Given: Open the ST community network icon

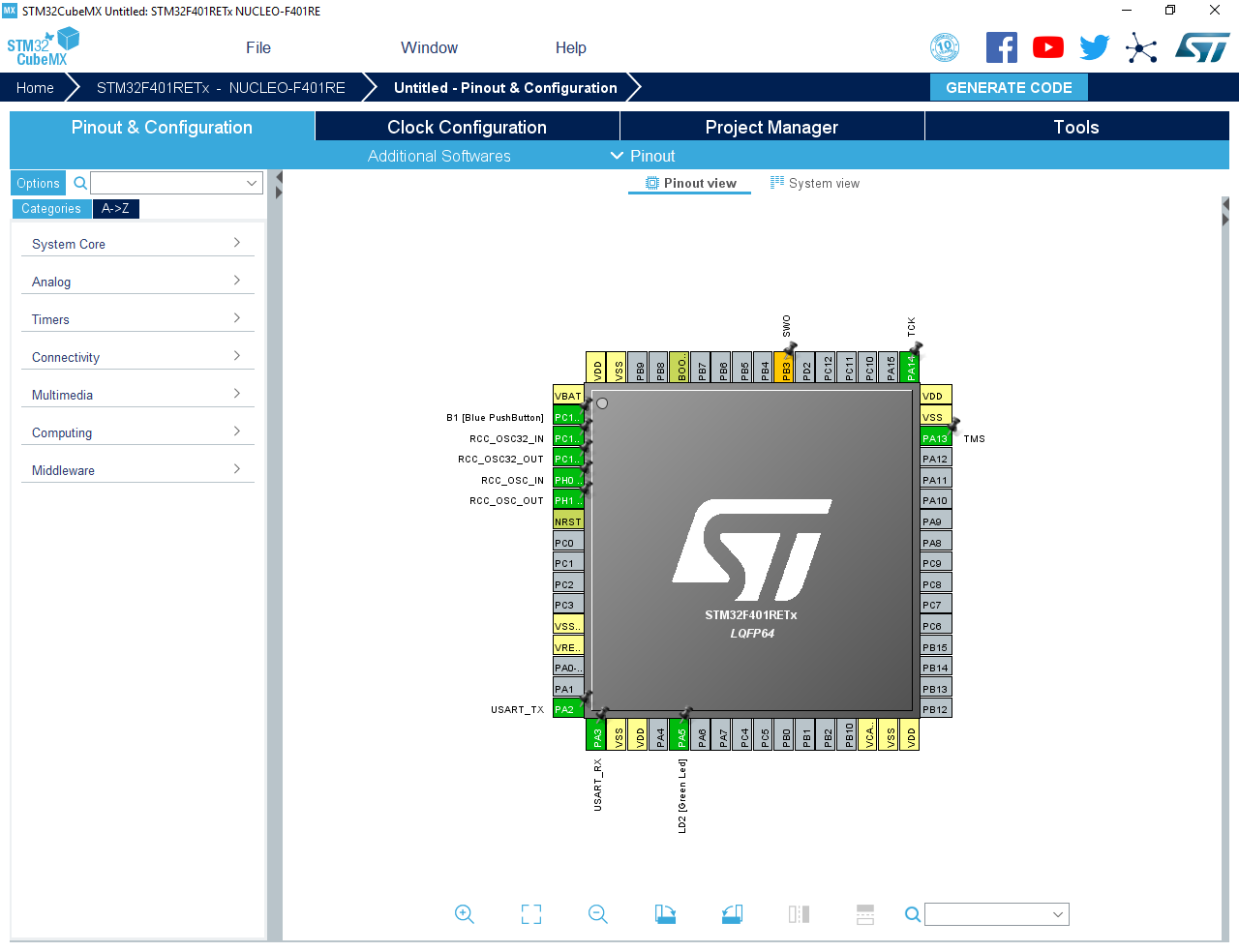Looking at the screenshot, I should (1141, 47).
